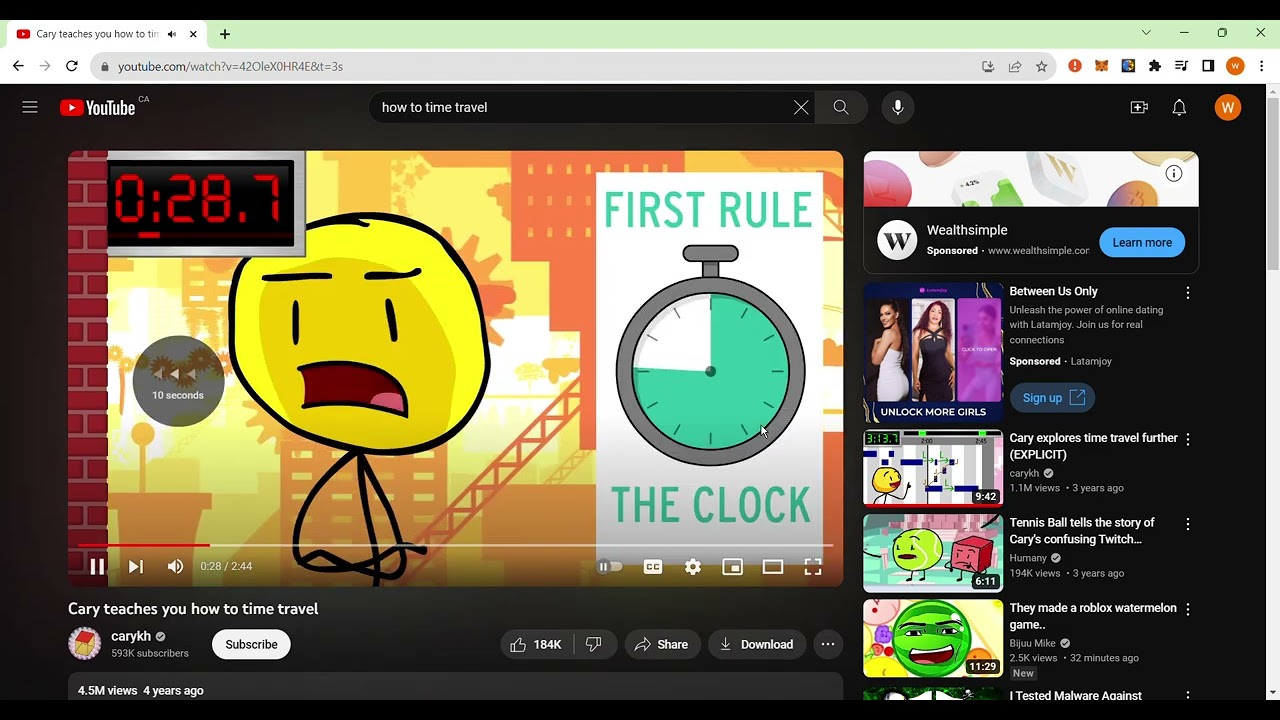The width and height of the screenshot is (1280, 720).
Task: Share this page from the address bar
Action: [x=1015, y=66]
